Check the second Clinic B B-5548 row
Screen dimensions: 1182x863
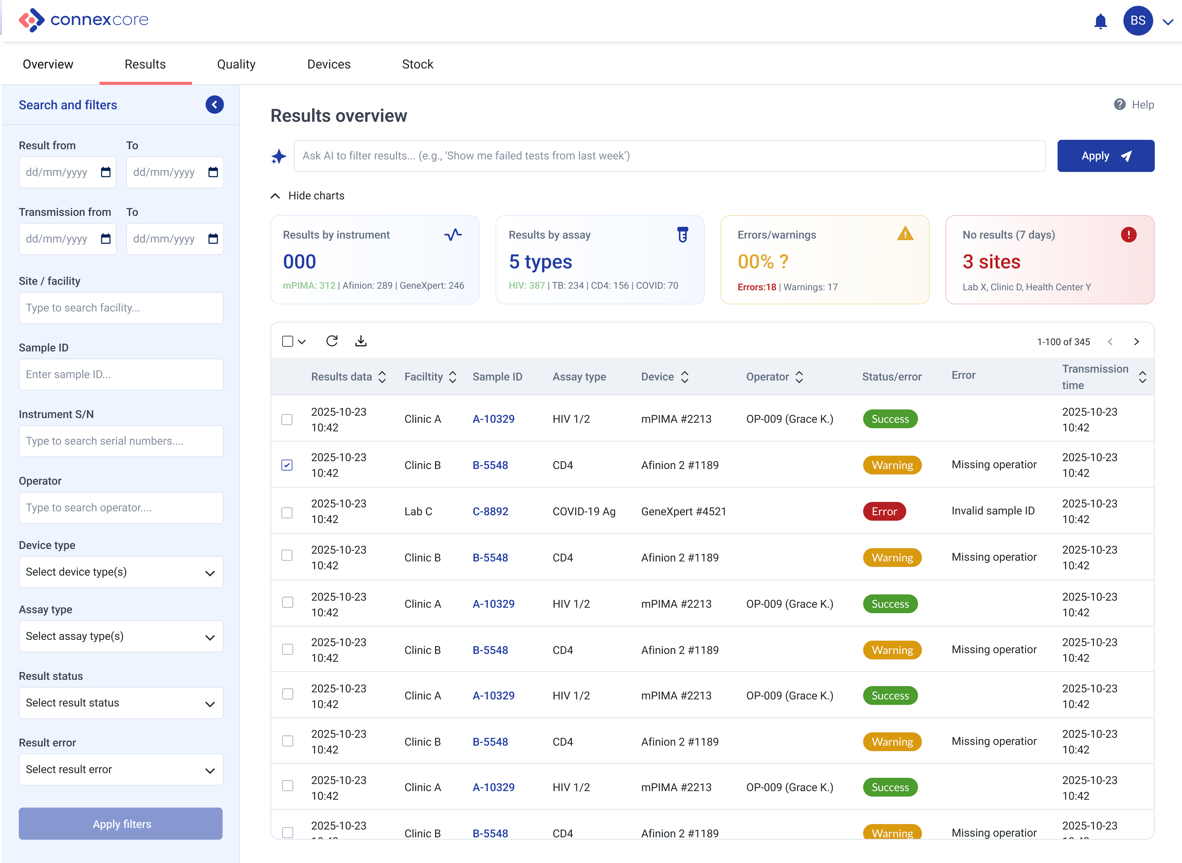pos(287,555)
